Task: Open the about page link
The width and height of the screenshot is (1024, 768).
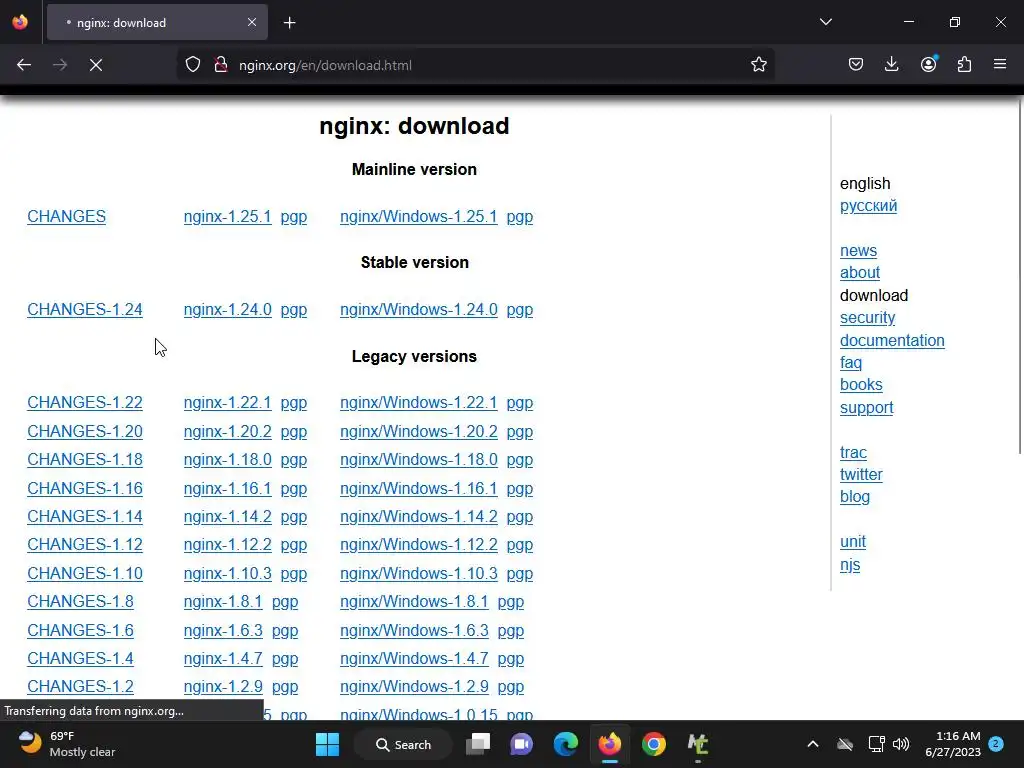Action: coord(859,273)
